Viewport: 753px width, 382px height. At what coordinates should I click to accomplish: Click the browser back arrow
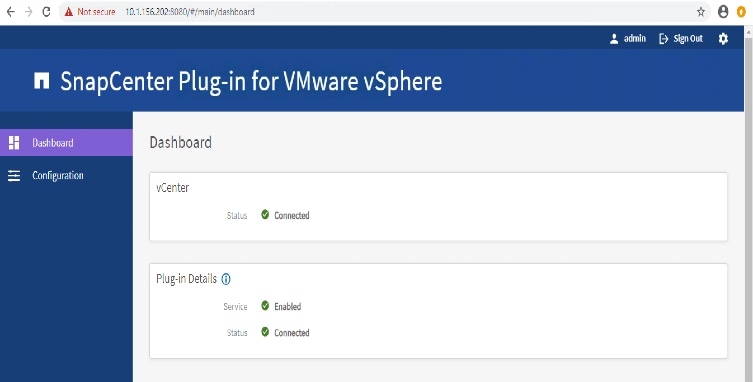coord(10,12)
